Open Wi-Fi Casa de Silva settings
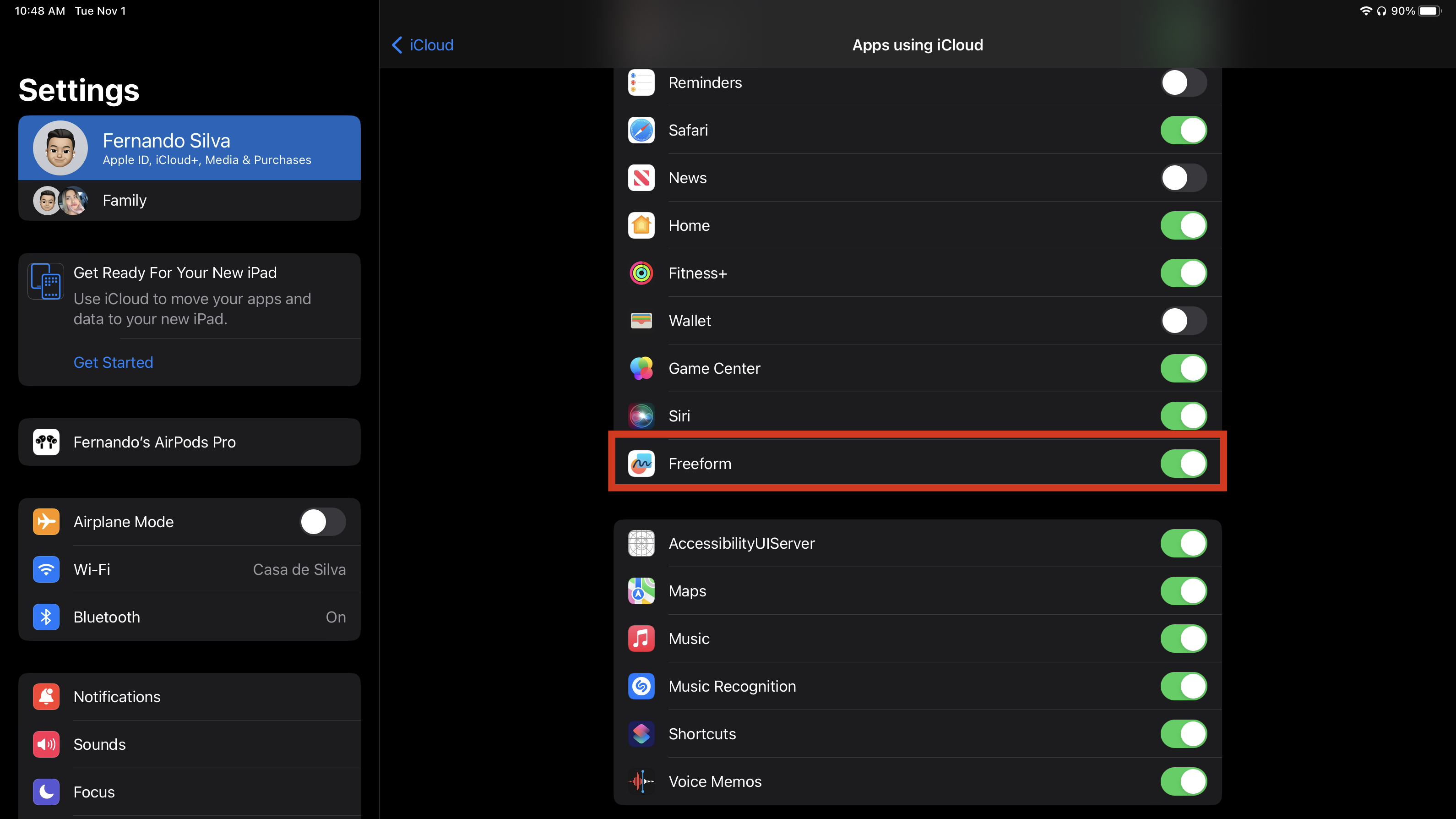 point(190,569)
